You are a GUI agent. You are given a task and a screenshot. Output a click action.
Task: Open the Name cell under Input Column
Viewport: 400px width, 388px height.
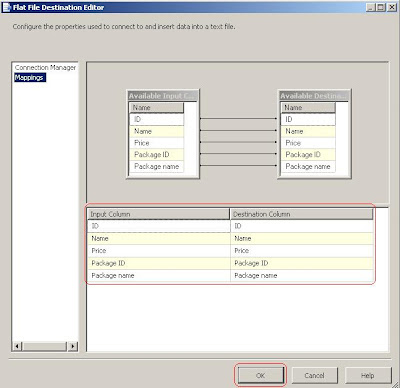click(x=159, y=238)
